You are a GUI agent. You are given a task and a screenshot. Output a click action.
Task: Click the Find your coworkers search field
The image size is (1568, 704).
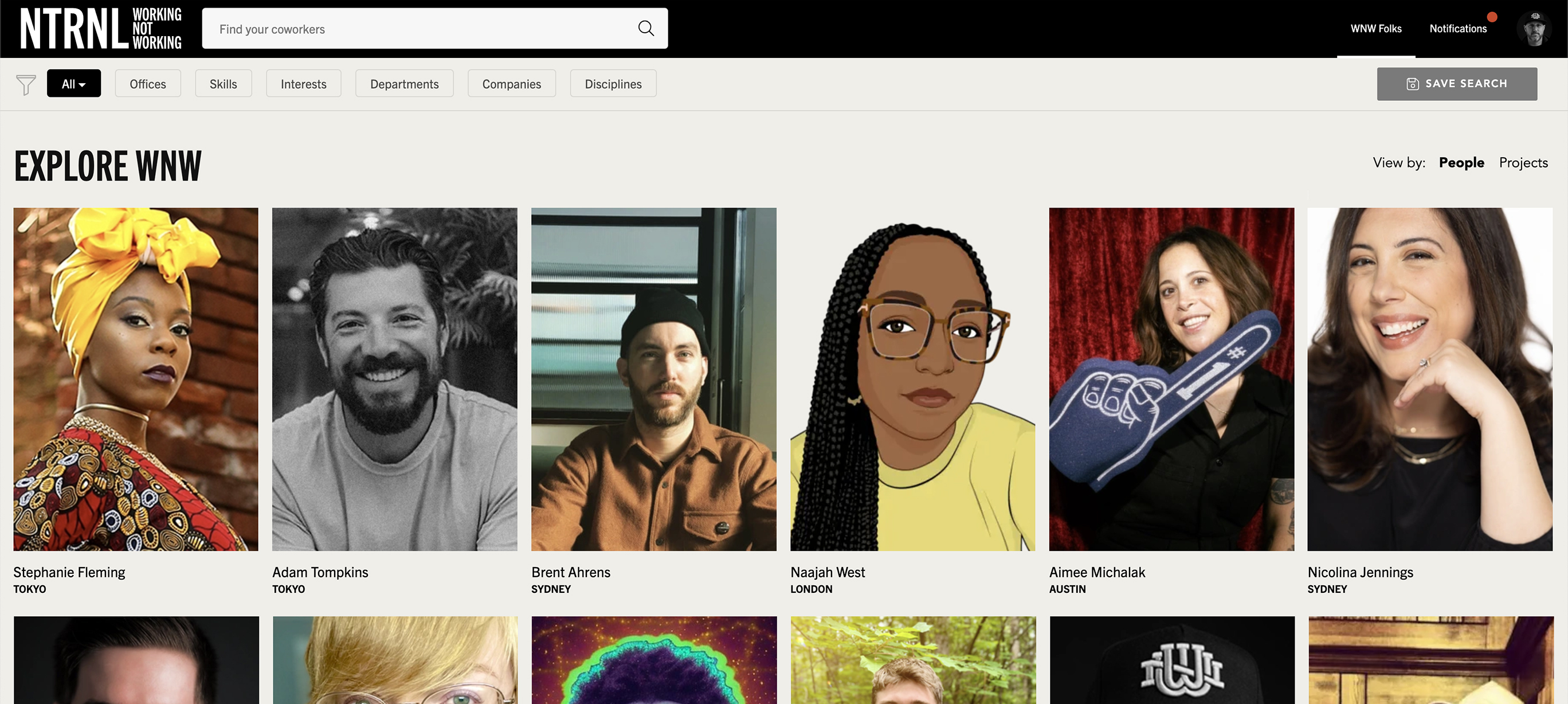click(420, 29)
